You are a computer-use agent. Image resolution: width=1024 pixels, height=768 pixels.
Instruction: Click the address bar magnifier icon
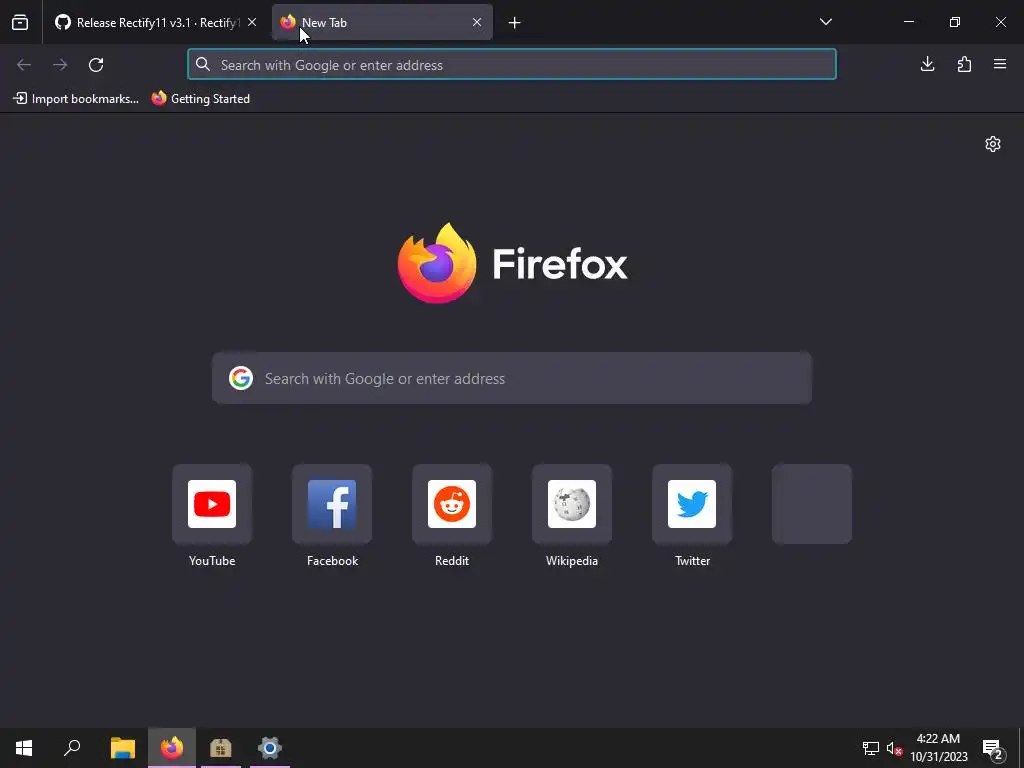click(203, 64)
